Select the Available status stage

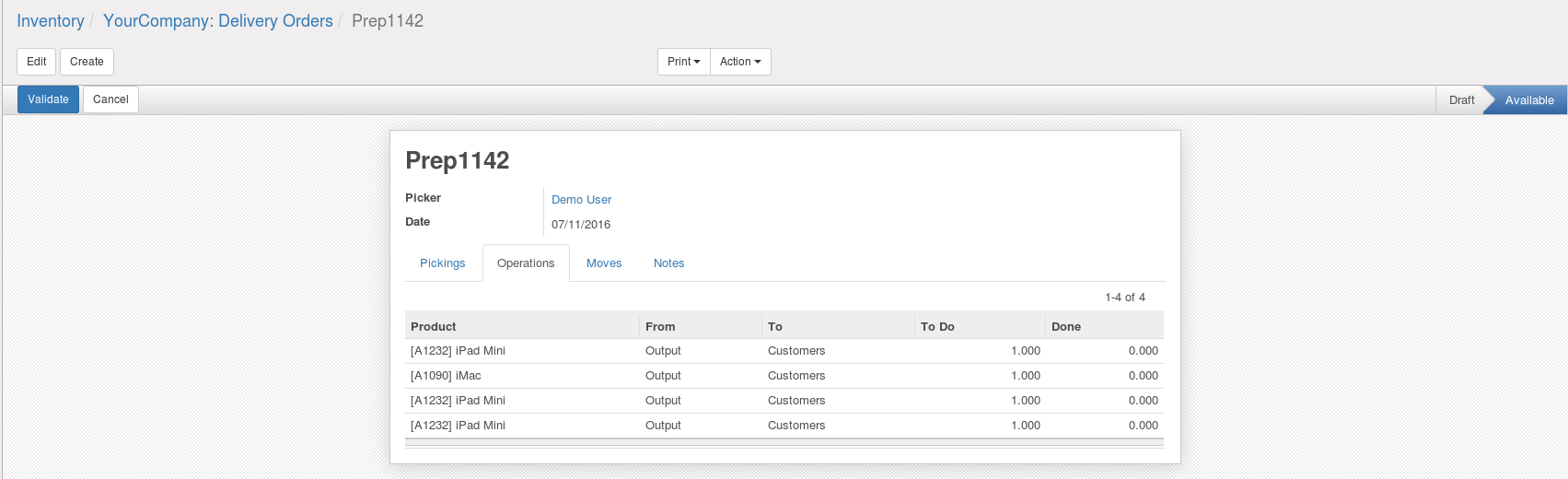click(x=1528, y=100)
